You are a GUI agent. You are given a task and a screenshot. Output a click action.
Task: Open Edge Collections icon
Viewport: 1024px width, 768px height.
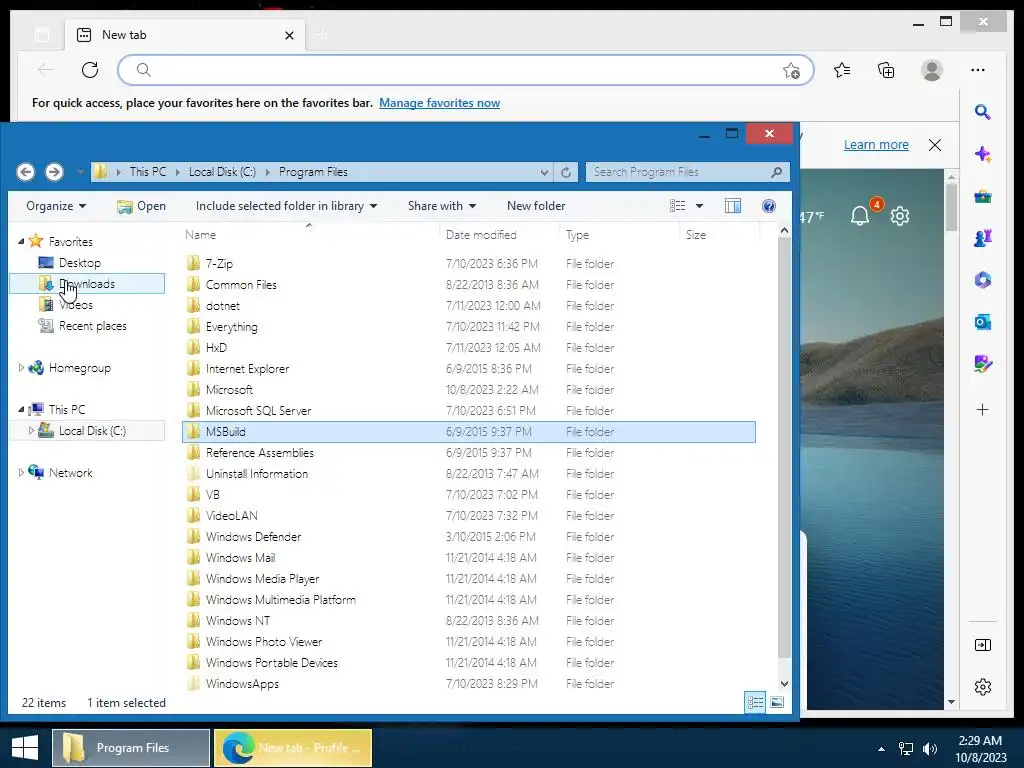(x=886, y=70)
